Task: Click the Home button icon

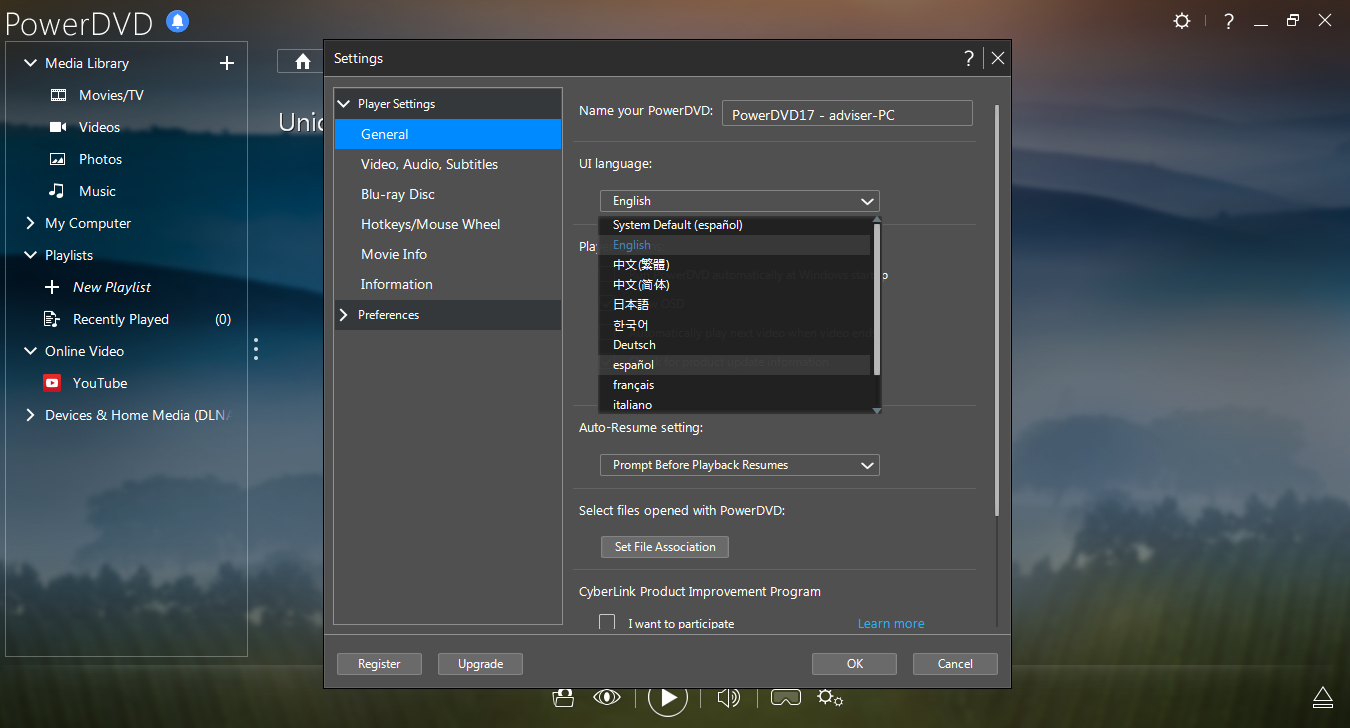Action: [x=303, y=61]
